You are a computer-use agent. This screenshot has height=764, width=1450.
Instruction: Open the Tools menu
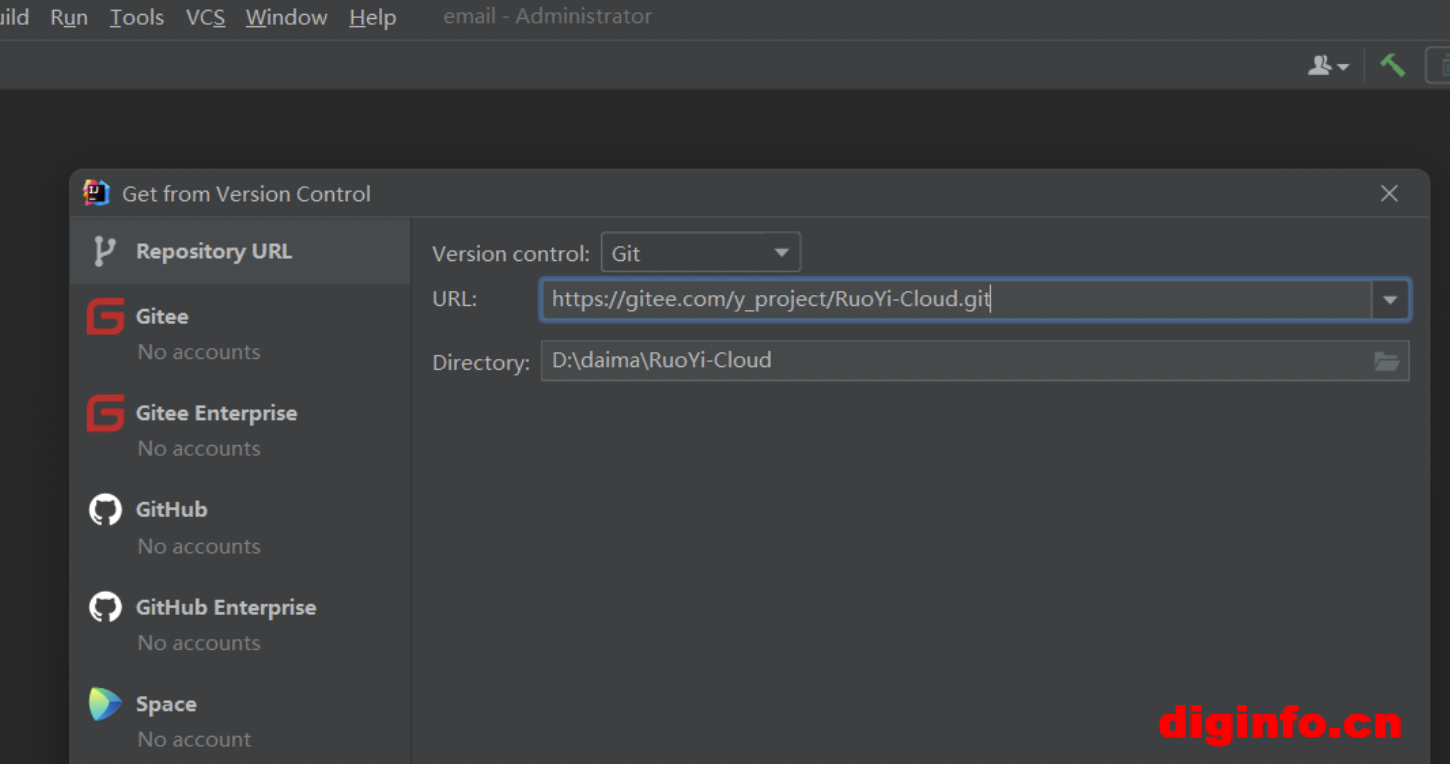point(137,17)
